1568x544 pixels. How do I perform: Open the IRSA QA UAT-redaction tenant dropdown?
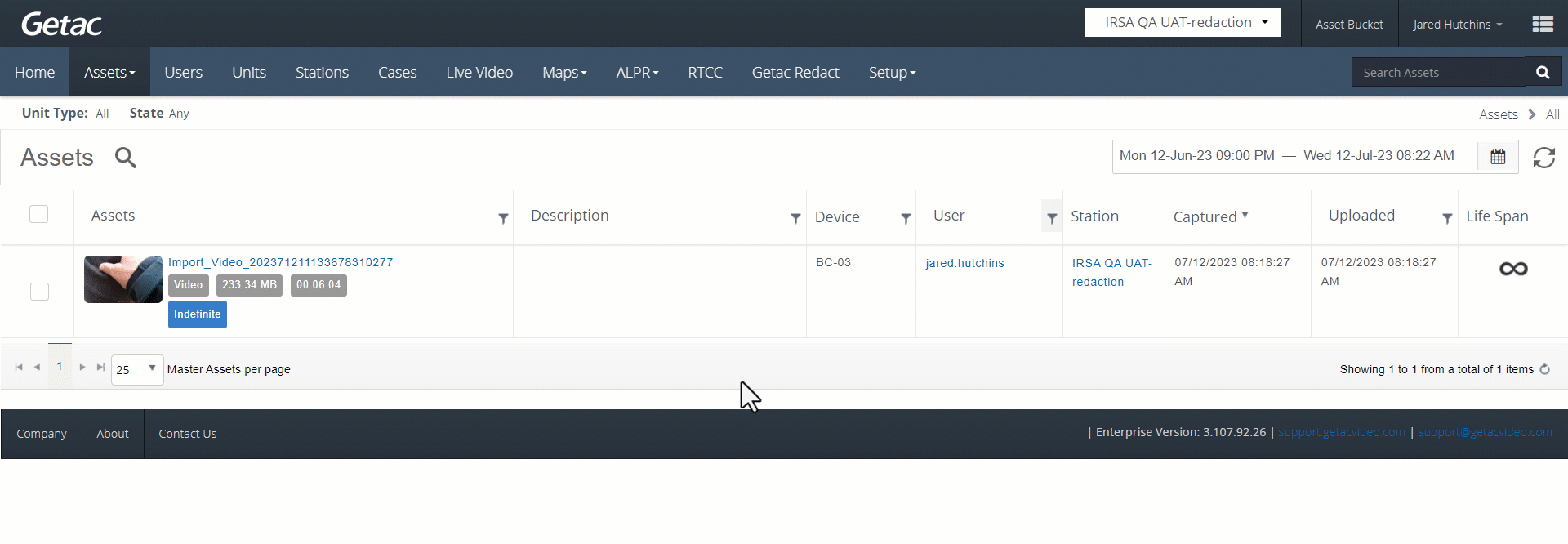(x=1183, y=23)
